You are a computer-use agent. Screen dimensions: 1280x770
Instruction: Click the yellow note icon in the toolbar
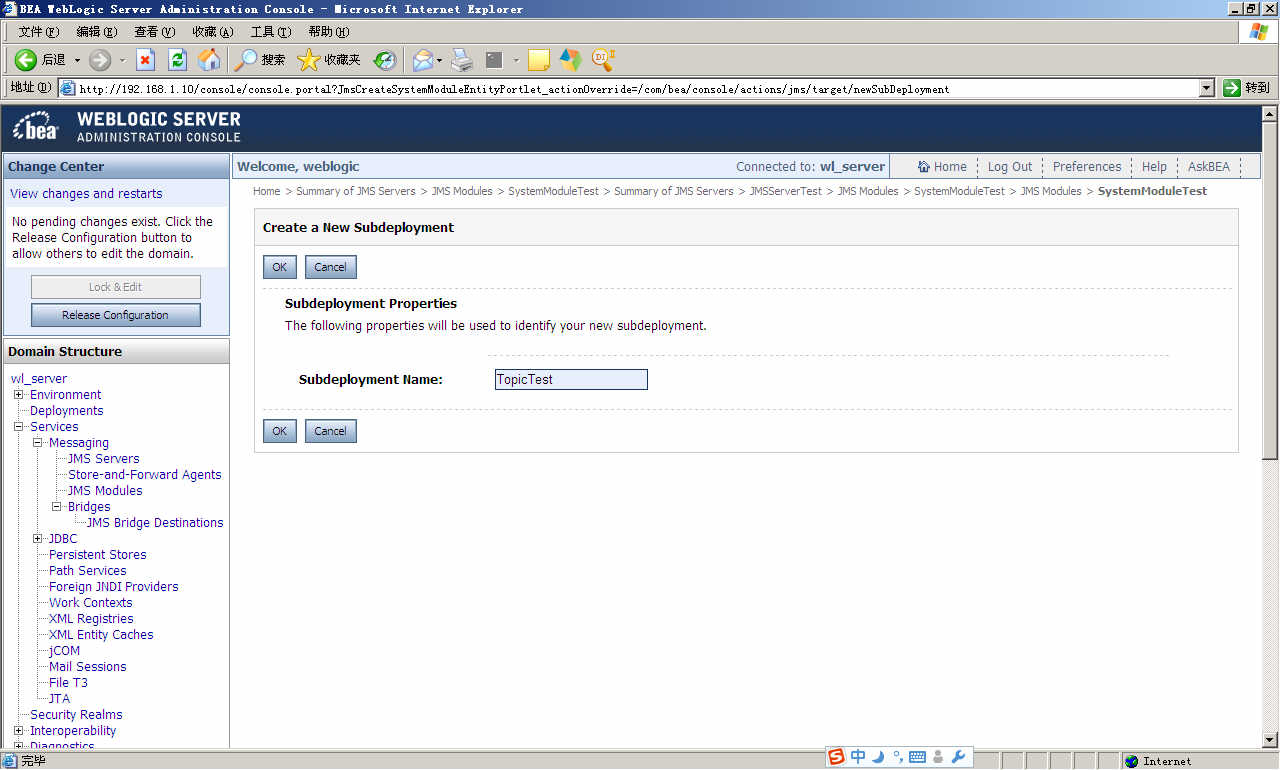tap(539, 60)
